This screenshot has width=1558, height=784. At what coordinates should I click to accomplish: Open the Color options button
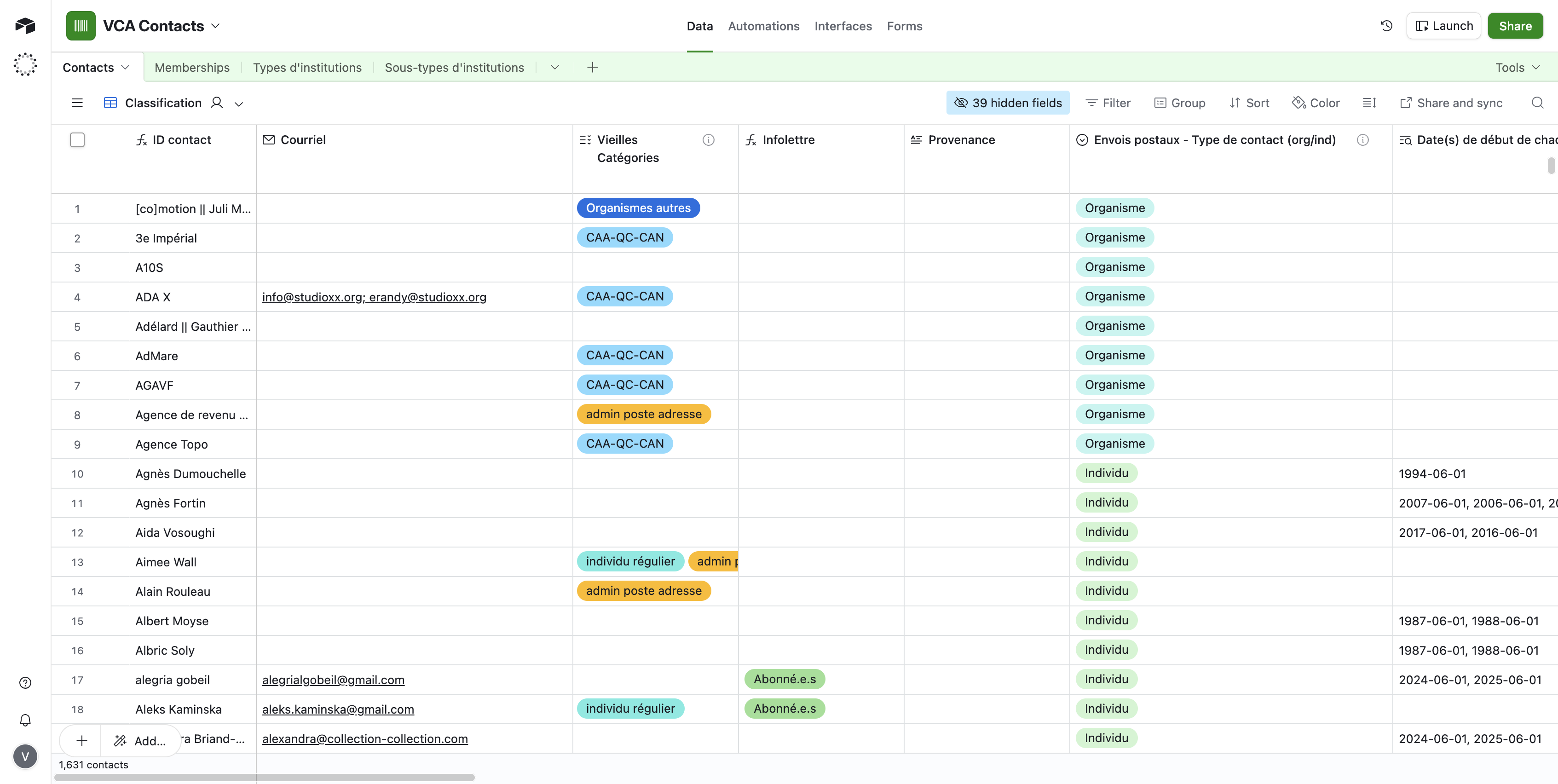[1316, 103]
